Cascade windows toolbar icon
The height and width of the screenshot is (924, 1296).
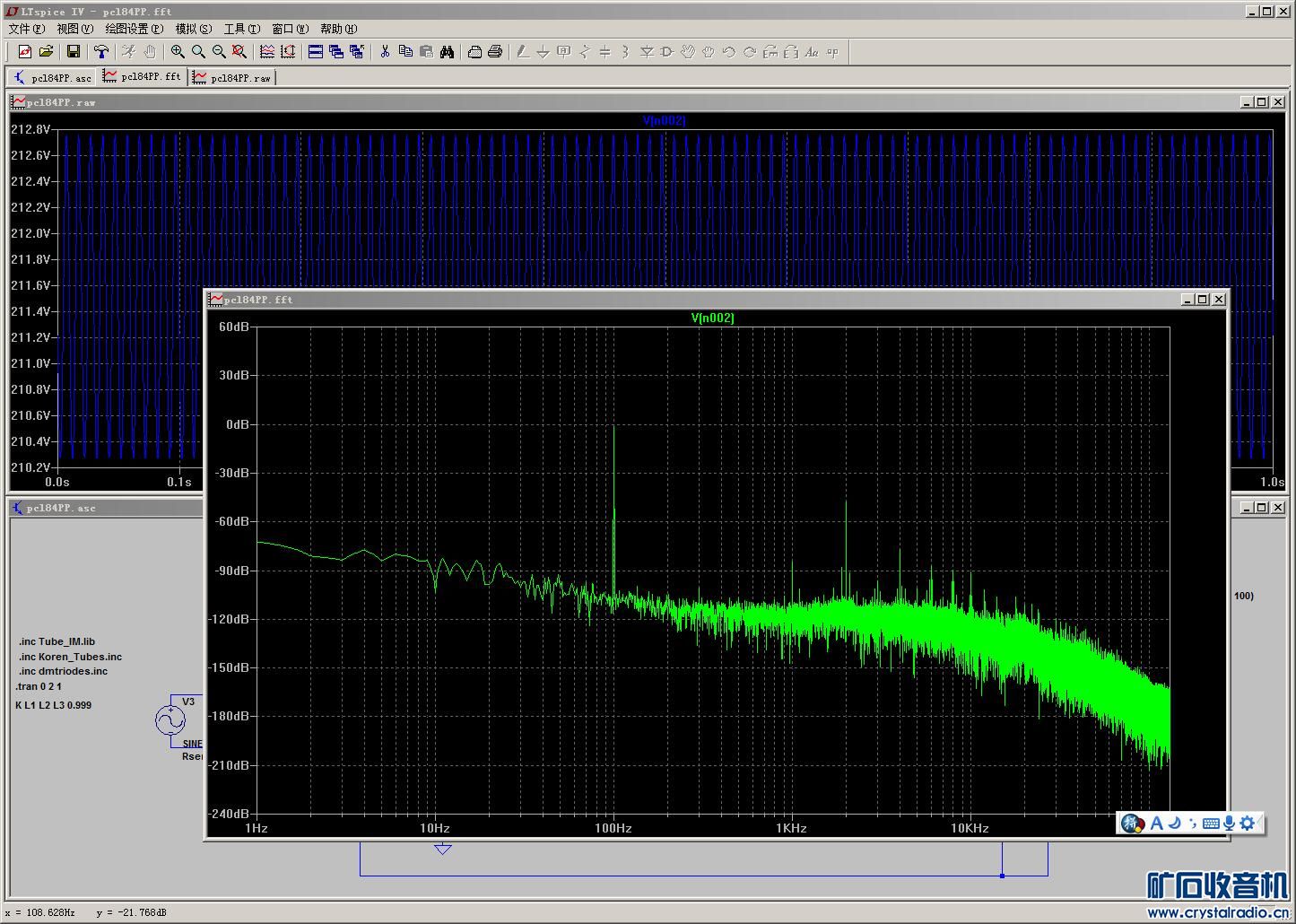(336, 52)
